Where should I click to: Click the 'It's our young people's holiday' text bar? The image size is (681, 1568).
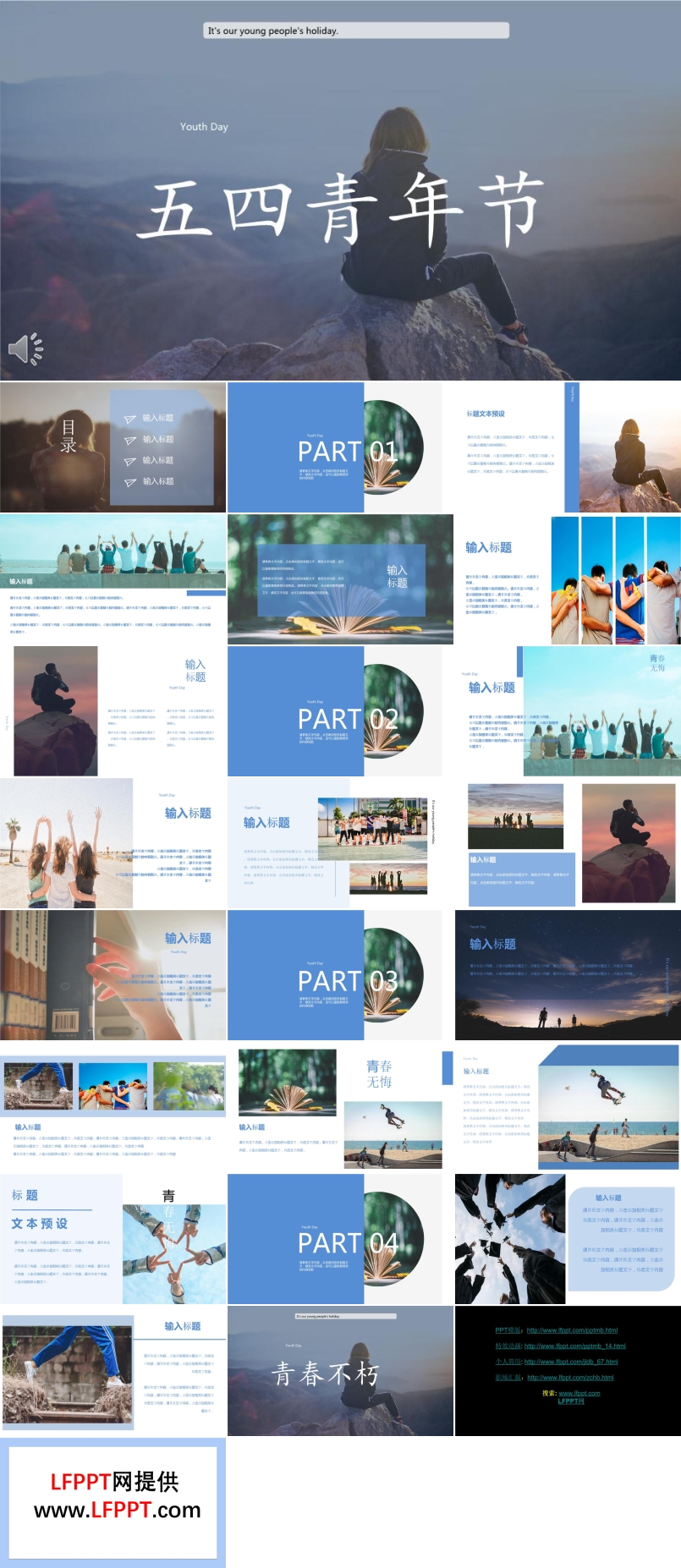[x=356, y=30]
